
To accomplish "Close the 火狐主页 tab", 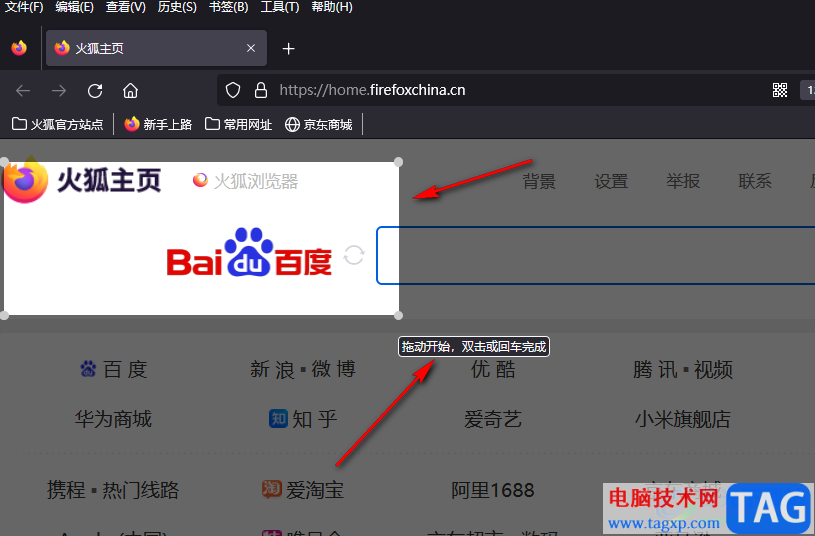I will [x=251, y=48].
